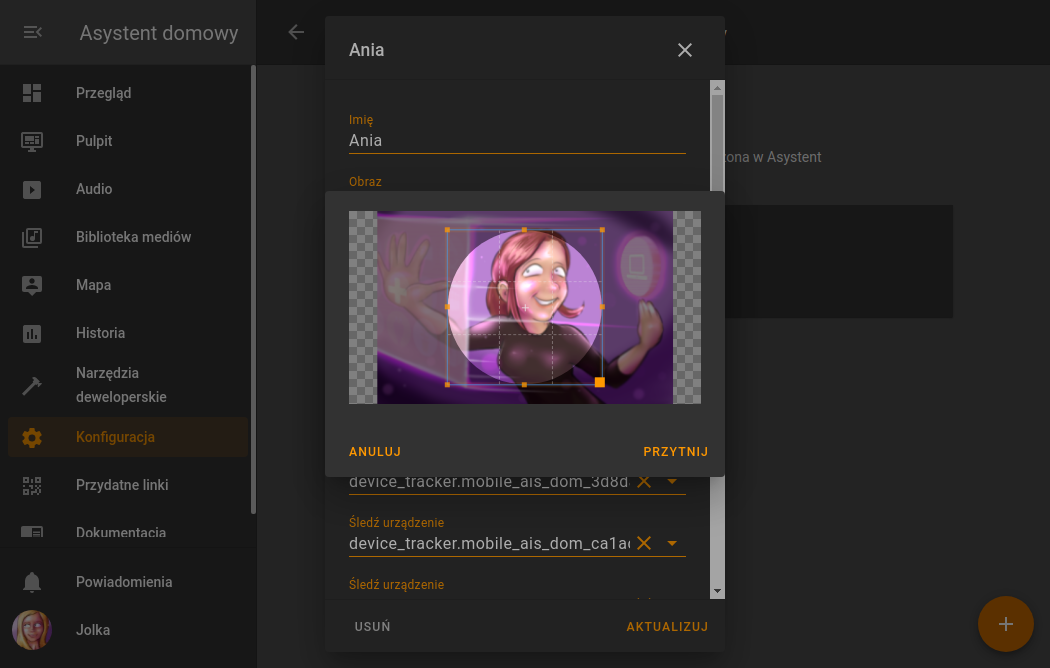This screenshot has height=668, width=1050.
Task: Click the Imię name input field
Action: coord(517,141)
